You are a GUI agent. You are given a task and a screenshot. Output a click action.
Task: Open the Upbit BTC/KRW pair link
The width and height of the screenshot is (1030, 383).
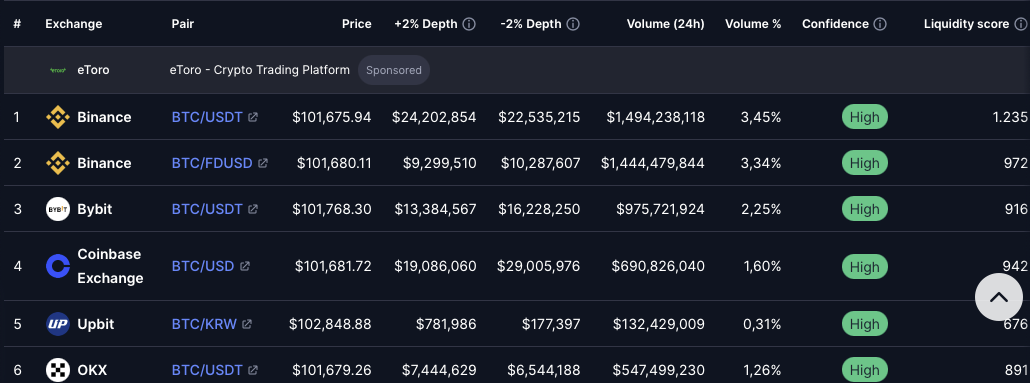204,324
